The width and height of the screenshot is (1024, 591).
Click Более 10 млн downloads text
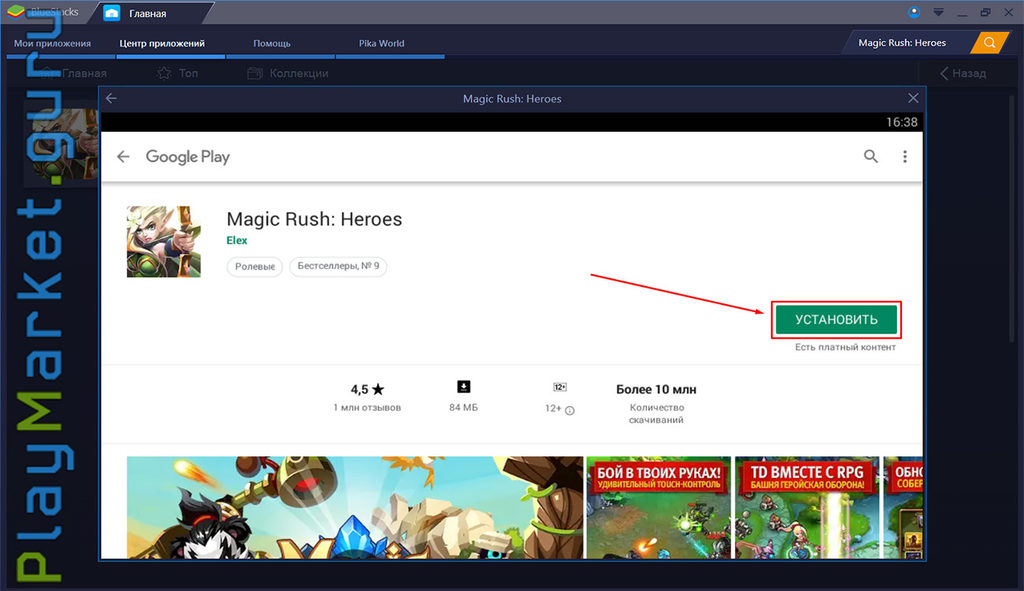click(x=656, y=389)
